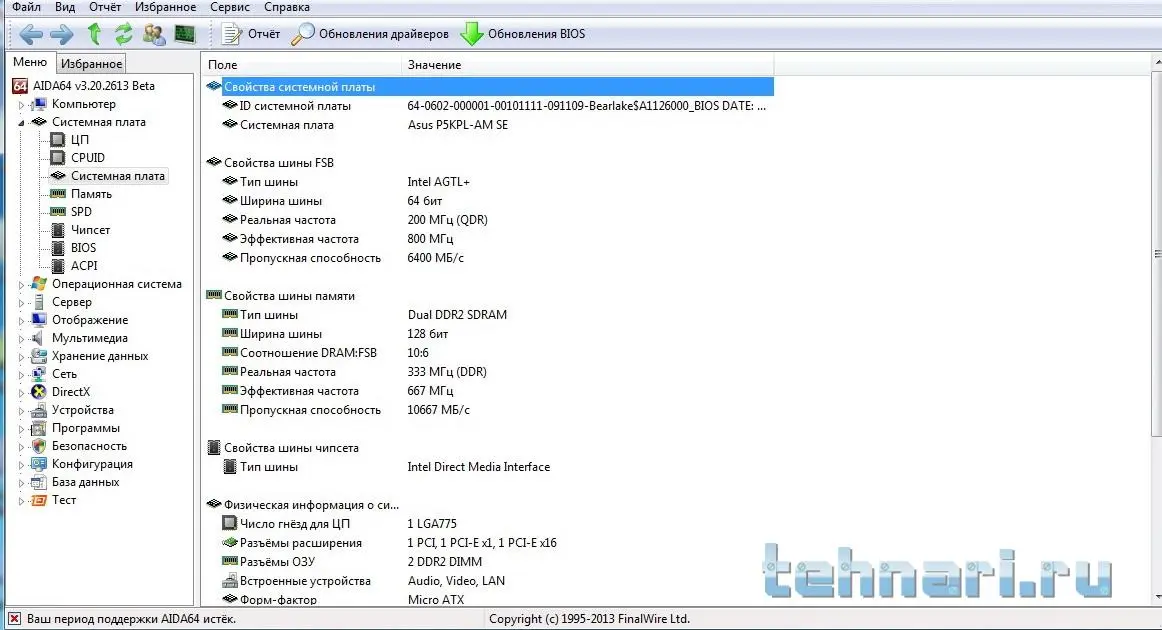Open Обновления драйверов from toolbar
This screenshot has width=1162, height=630.
tap(370, 34)
